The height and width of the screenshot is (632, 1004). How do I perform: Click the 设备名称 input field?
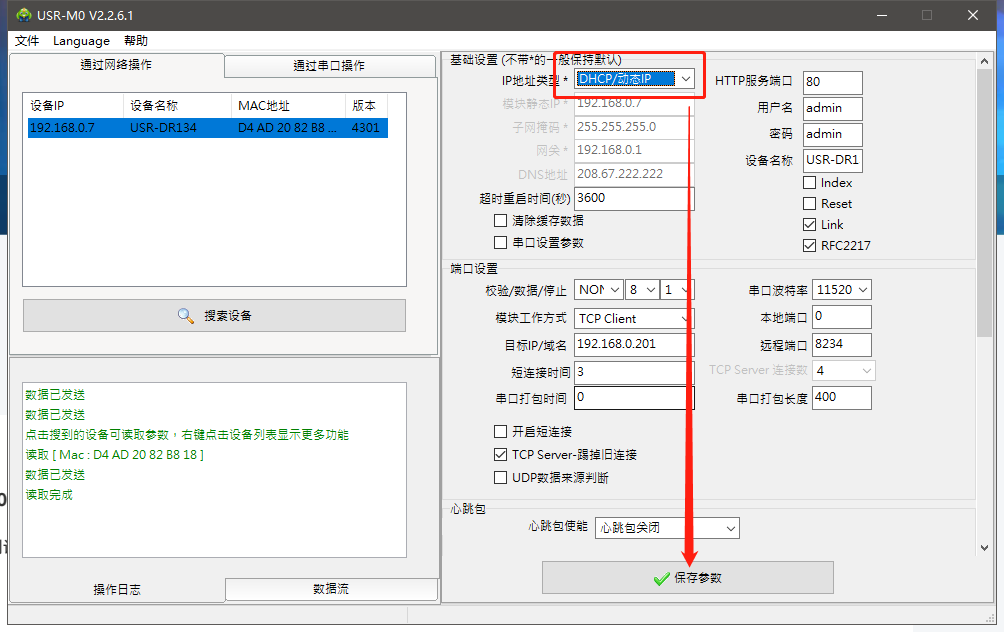[x=832, y=160]
